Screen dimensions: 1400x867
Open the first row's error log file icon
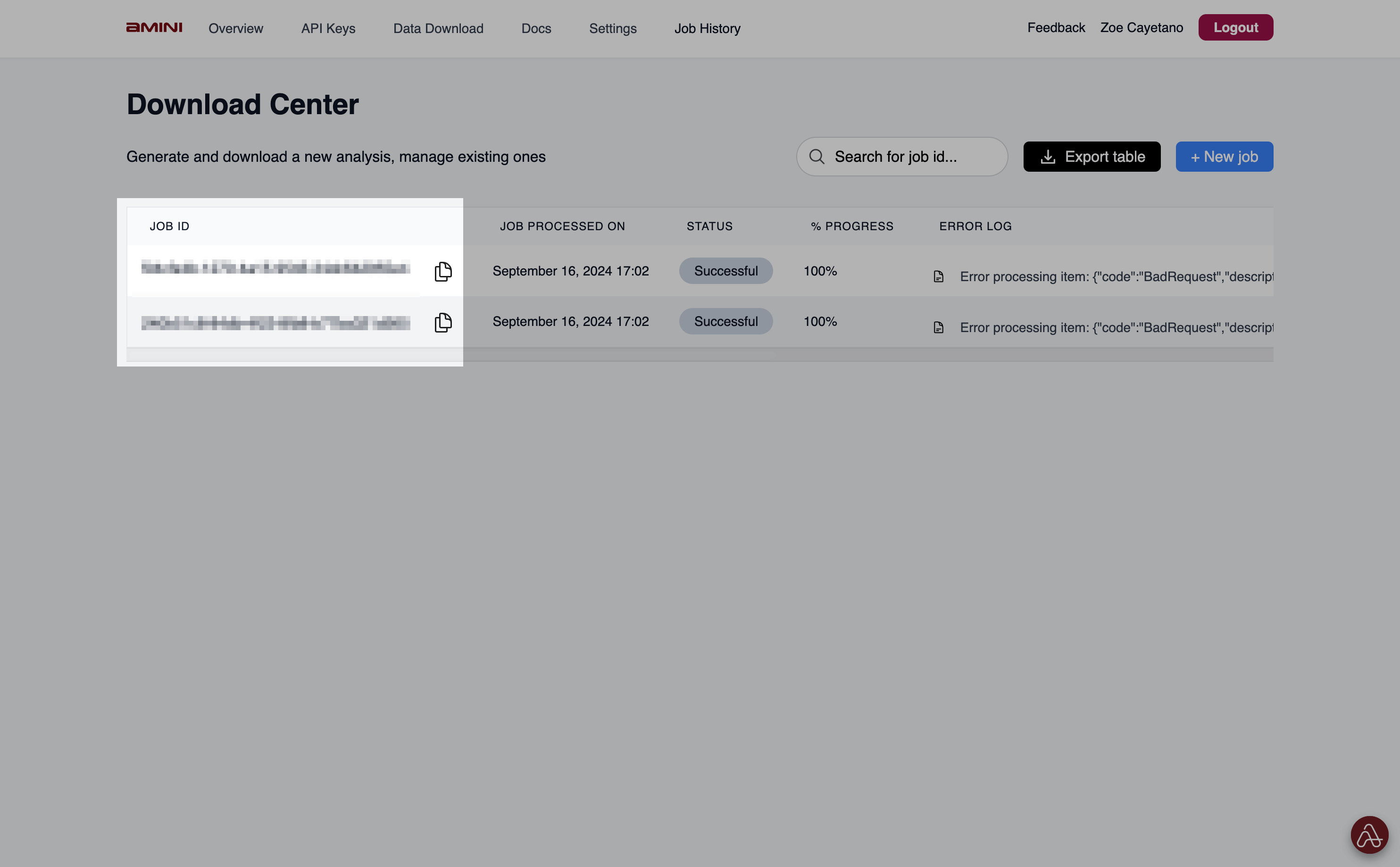(x=938, y=276)
